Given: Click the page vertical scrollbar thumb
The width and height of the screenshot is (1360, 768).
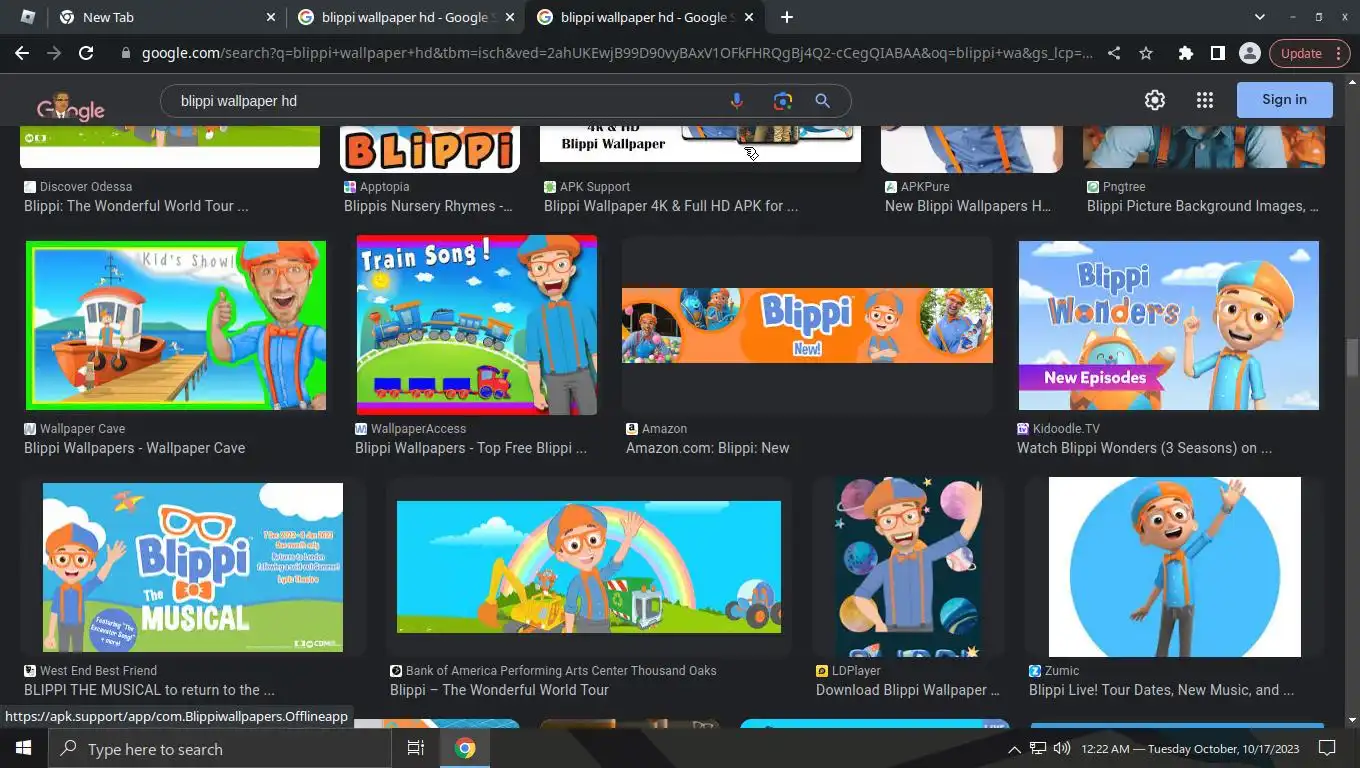Looking at the screenshot, I should 1352,358.
